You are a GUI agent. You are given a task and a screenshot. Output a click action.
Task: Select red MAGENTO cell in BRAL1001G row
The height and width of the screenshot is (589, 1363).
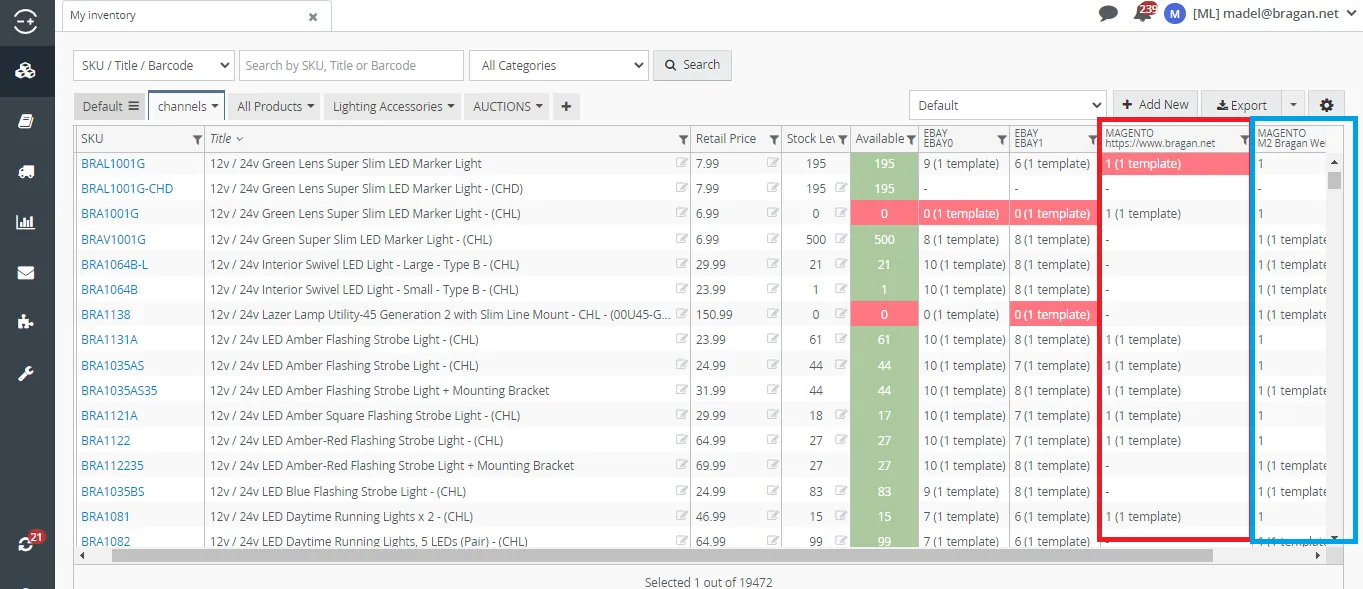(x=1175, y=163)
